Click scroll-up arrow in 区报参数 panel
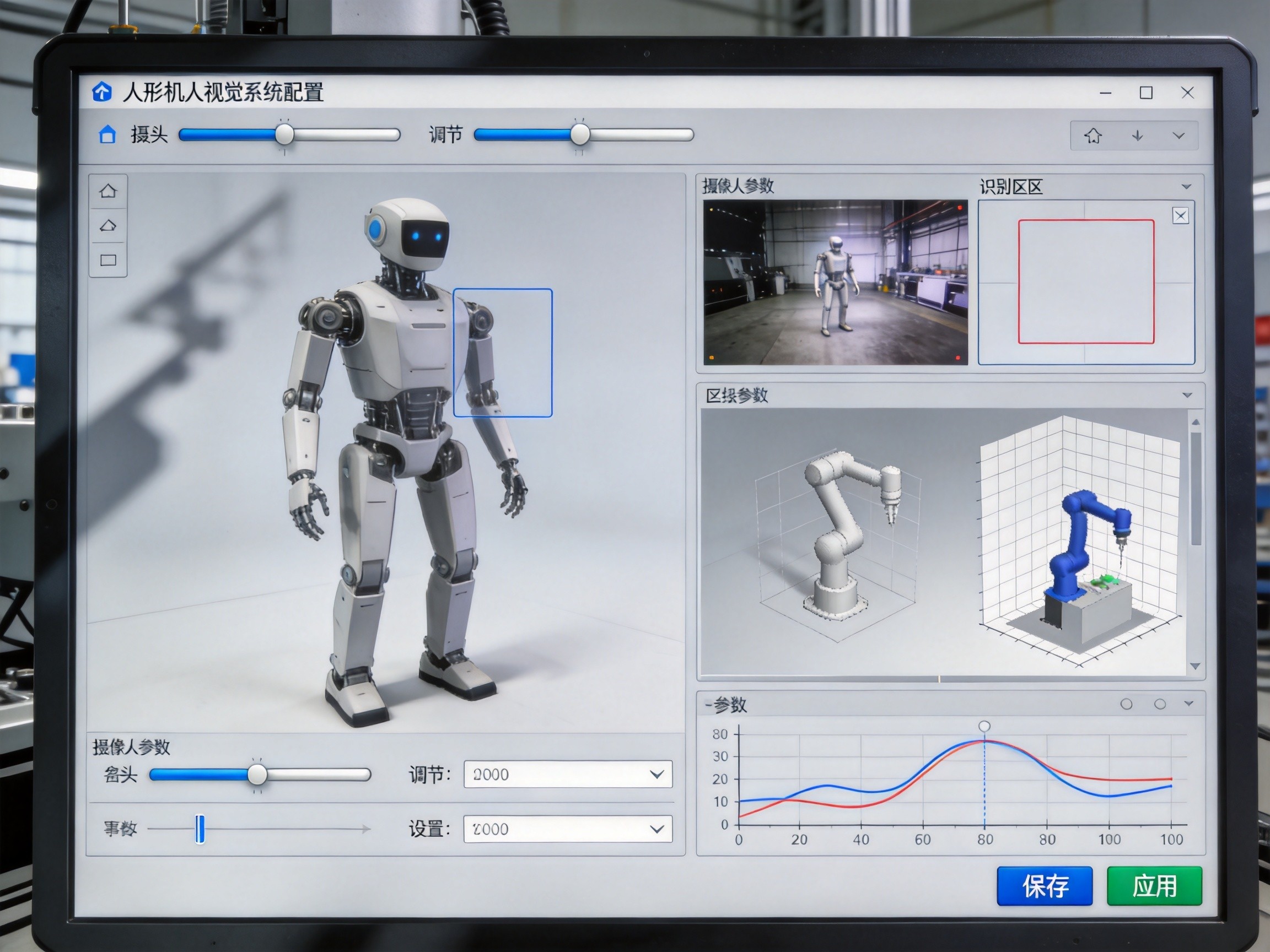1270x952 pixels. 1196,423
